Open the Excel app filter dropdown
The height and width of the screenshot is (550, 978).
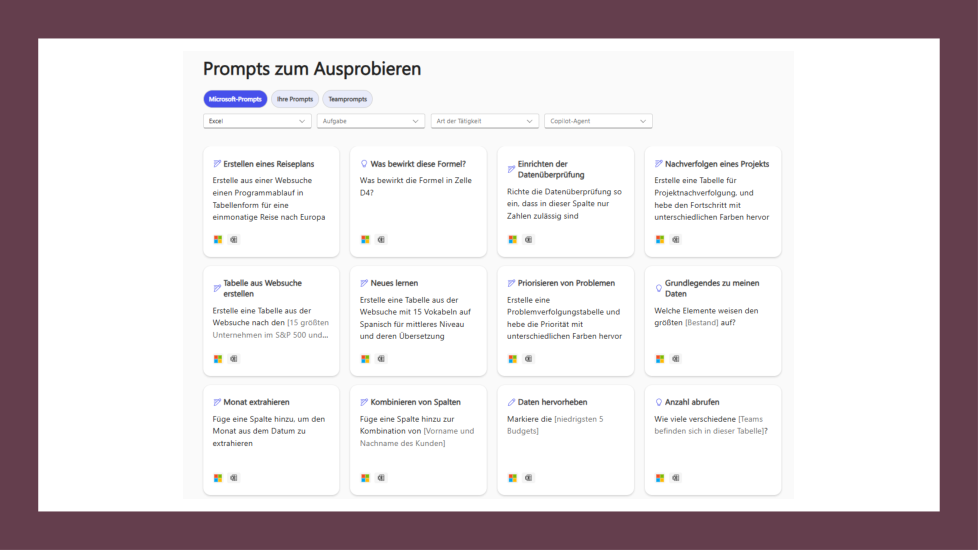pos(257,121)
